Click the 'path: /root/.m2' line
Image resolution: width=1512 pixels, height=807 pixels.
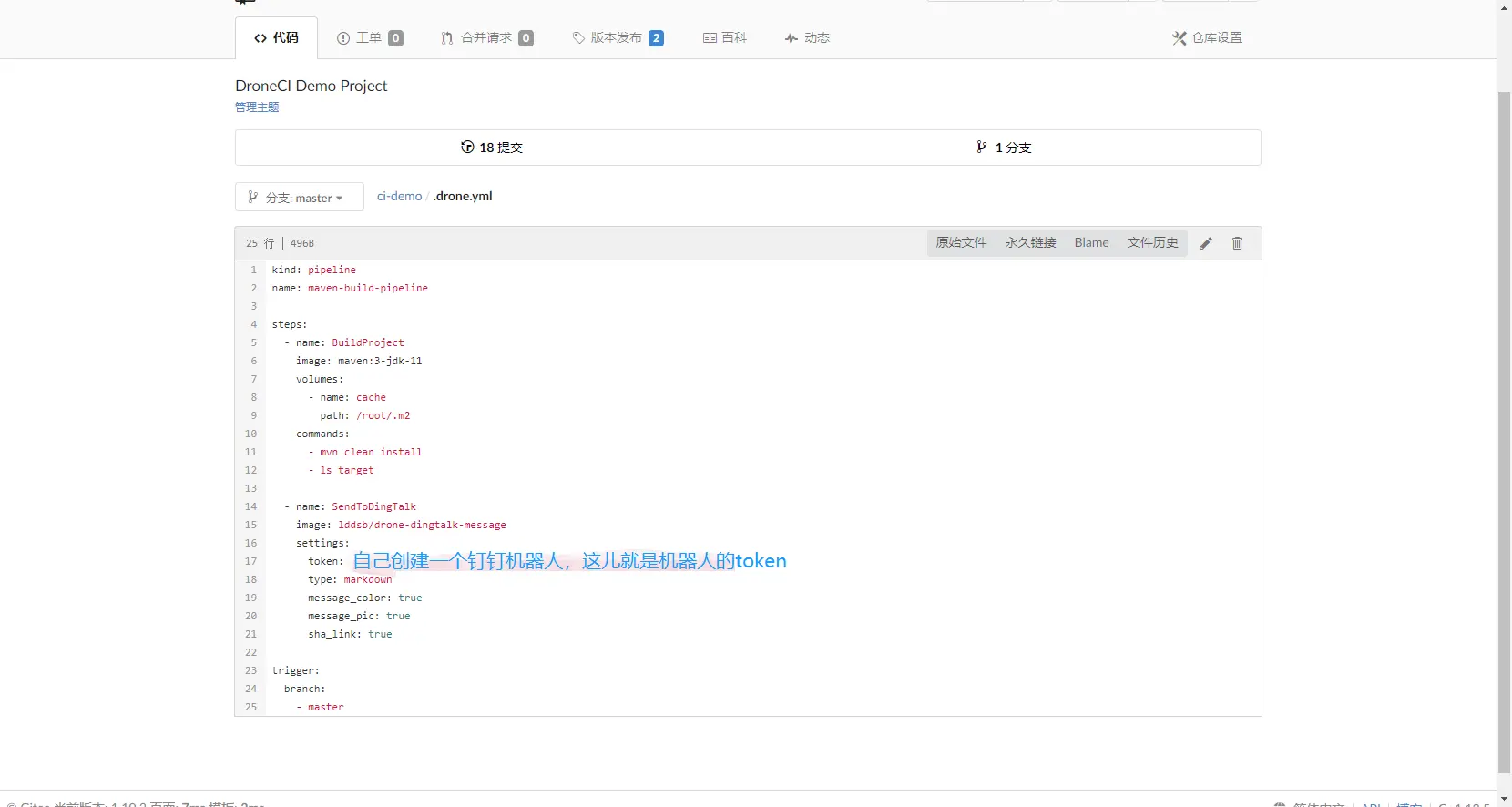click(365, 415)
